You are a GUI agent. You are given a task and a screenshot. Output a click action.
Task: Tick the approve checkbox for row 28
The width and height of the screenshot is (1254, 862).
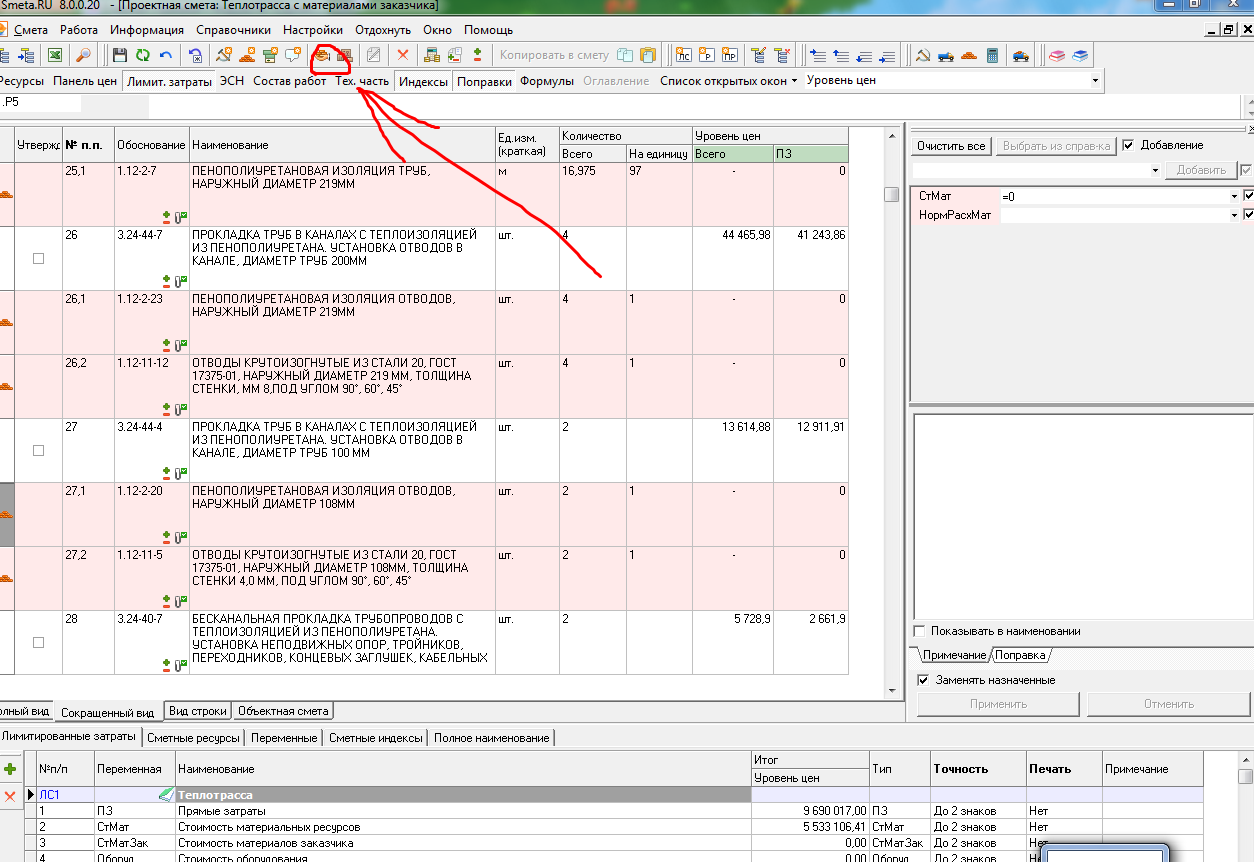(x=39, y=642)
